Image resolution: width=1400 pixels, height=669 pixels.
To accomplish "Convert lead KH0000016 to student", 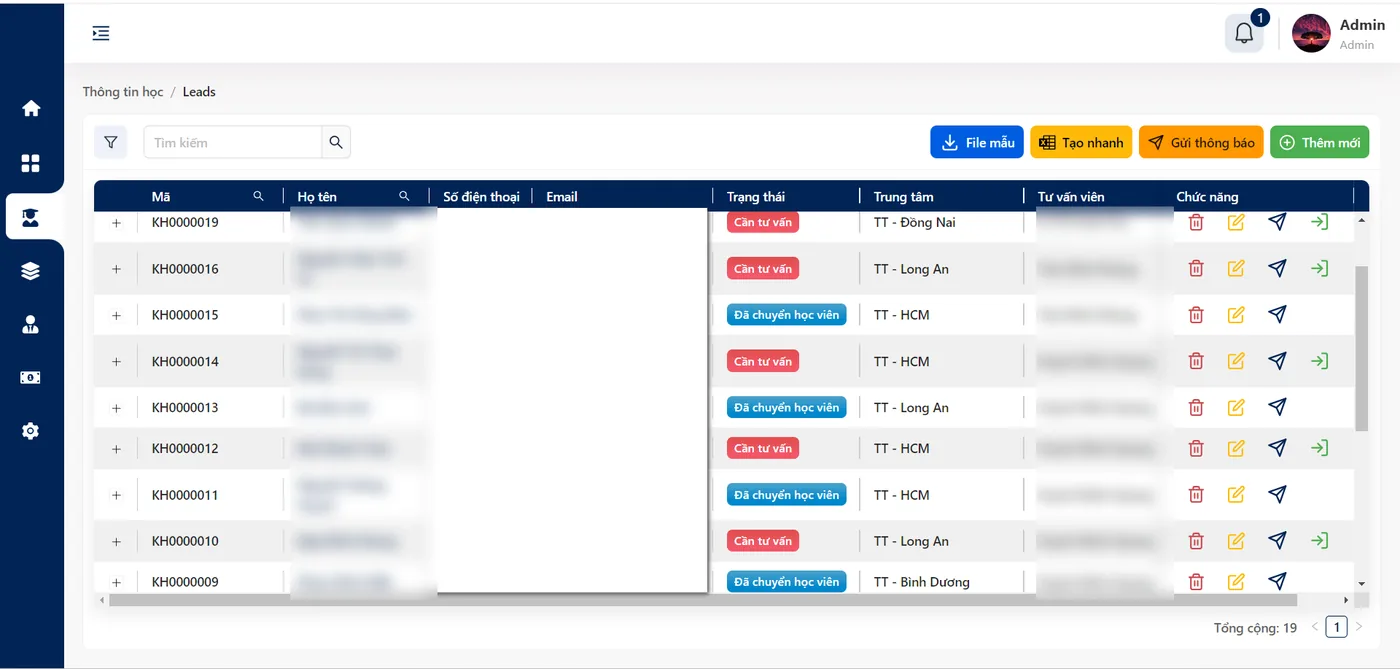I will point(1320,268).
